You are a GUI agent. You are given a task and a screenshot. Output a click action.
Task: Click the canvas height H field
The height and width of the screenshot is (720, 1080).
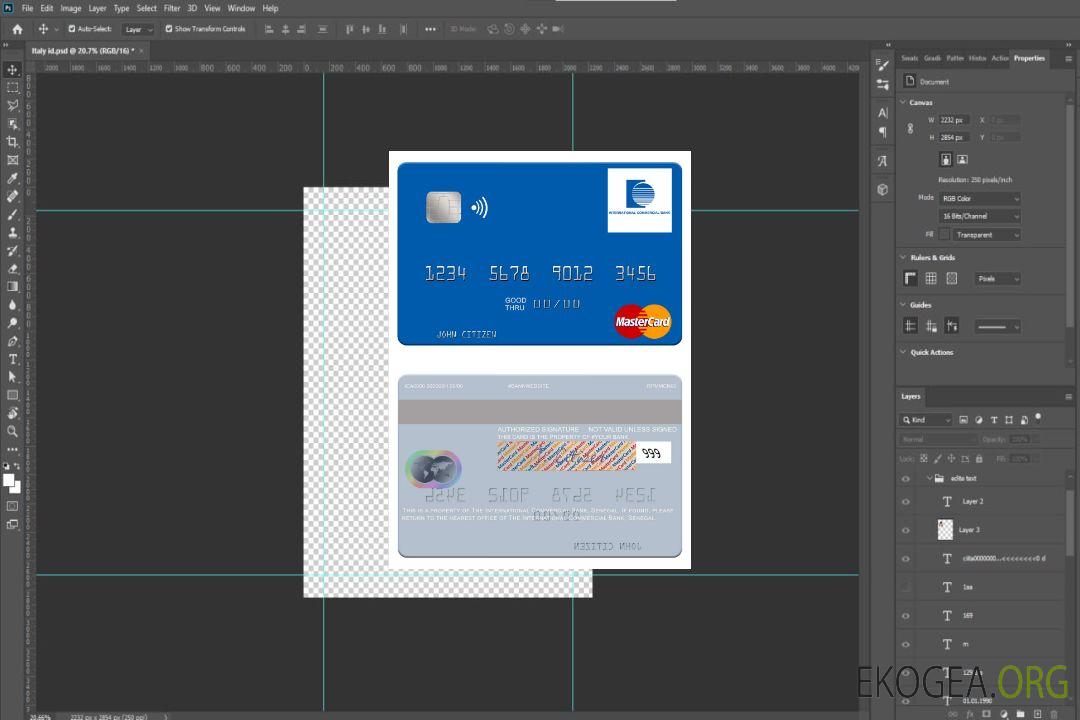coord(954,138)
